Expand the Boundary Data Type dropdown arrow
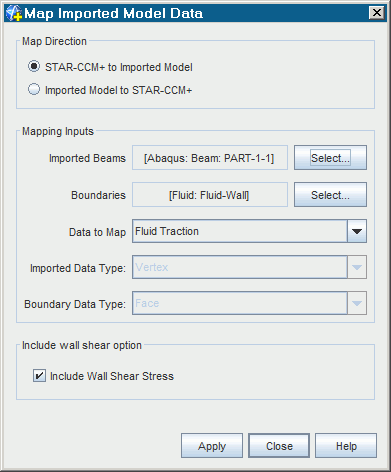 (x=357, y=303)
